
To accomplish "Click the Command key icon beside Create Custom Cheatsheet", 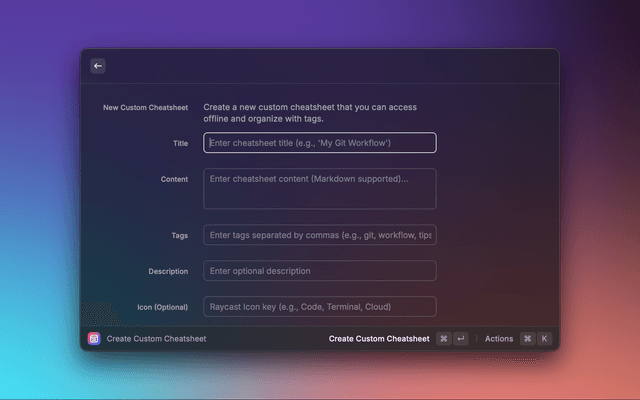I will [x=443, y=339].
